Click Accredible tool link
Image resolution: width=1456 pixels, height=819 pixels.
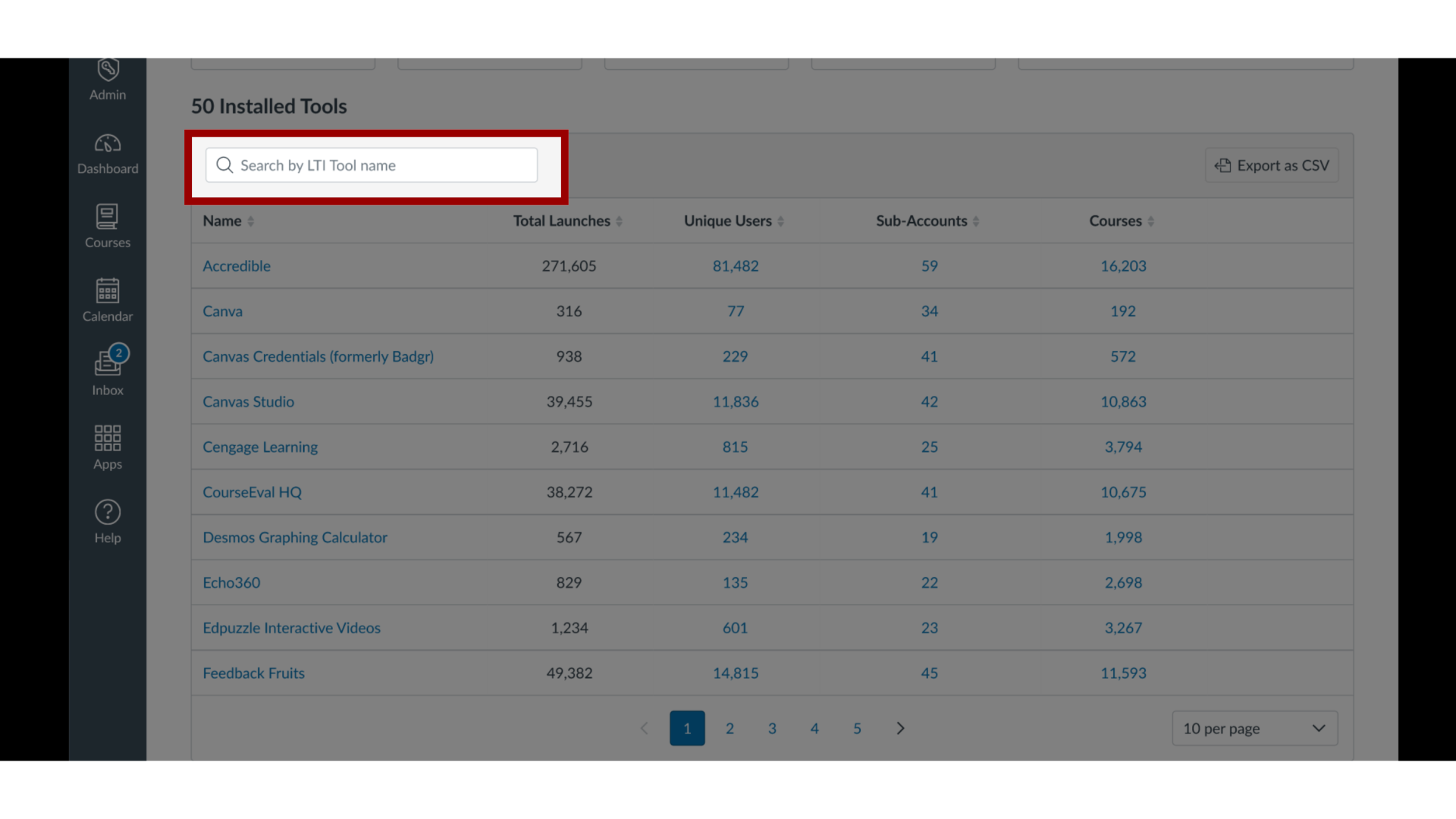(x=237, y=265)
